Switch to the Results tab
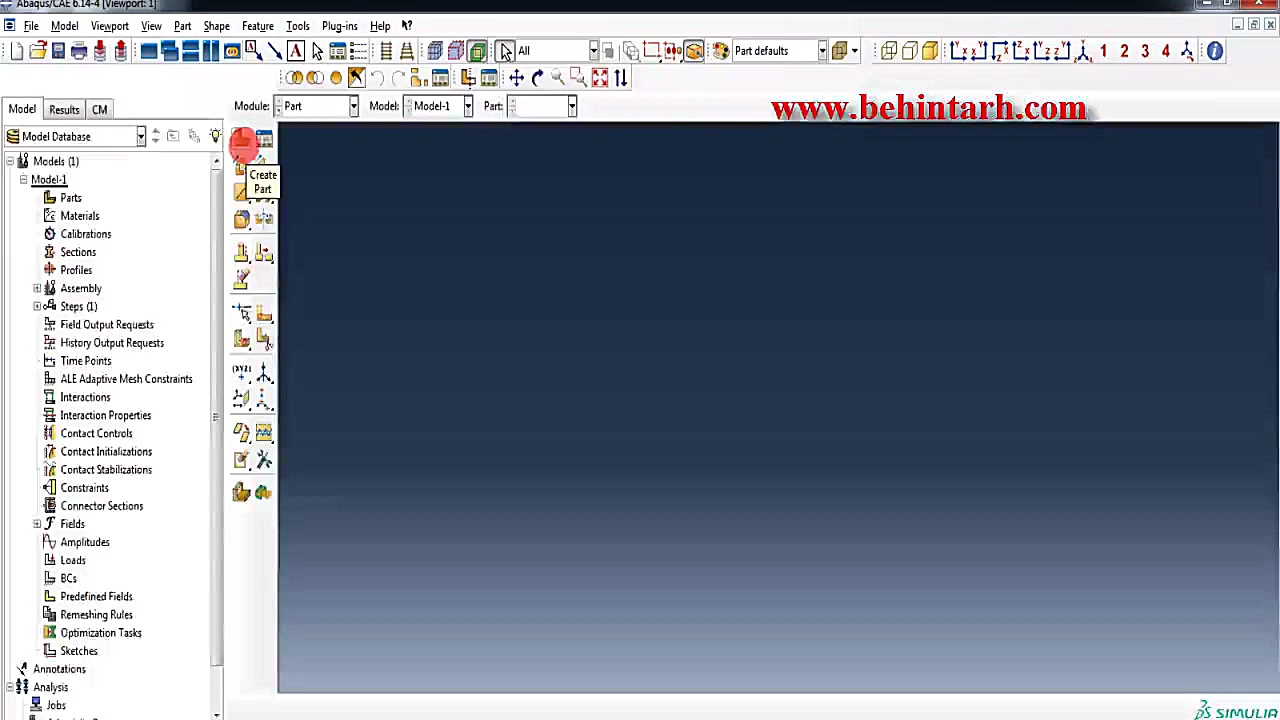The width and height of the screenshot is (1280, 720). (x=64, y=109)
